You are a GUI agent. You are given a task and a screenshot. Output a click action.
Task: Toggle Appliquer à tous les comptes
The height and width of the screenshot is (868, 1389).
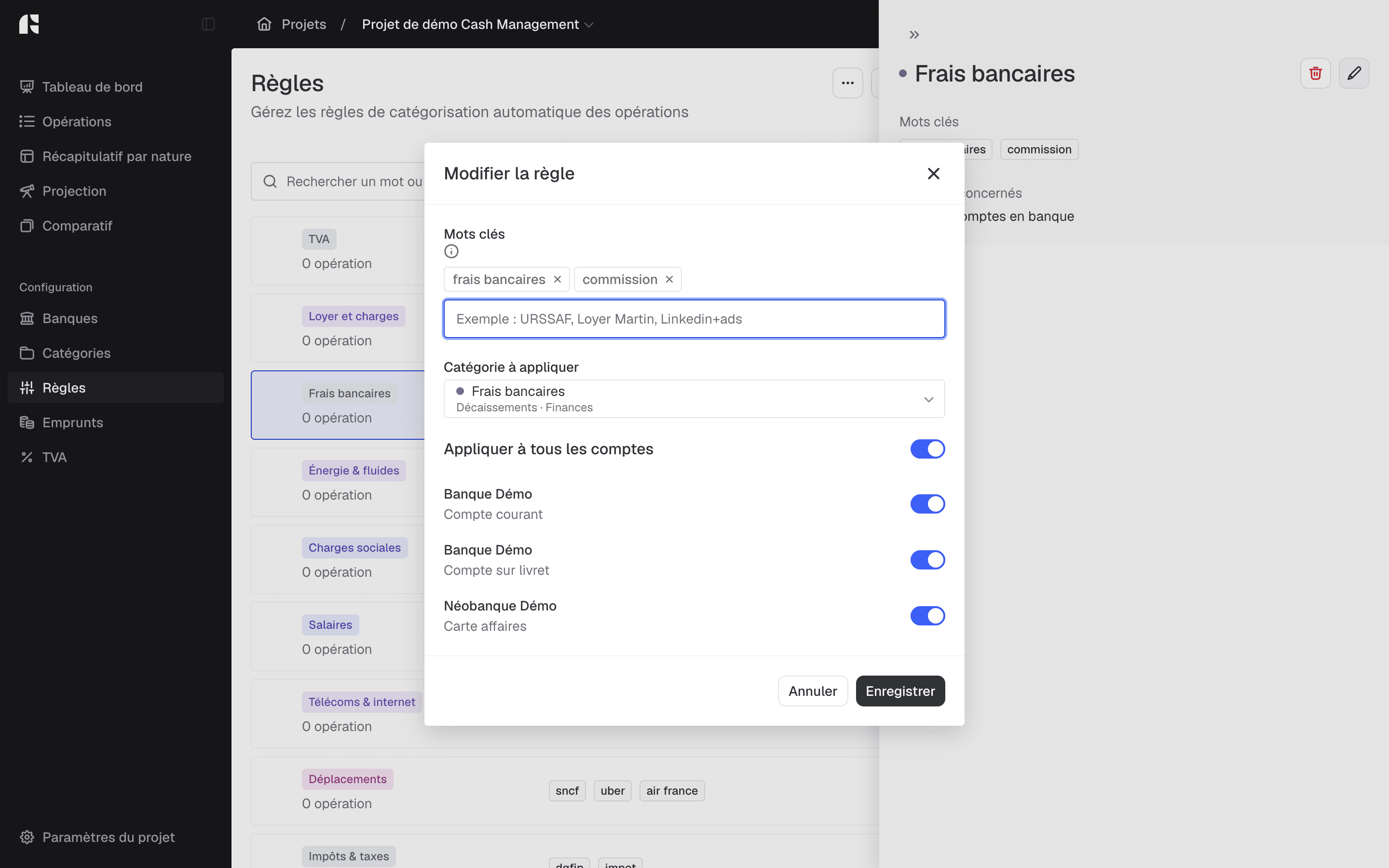[927, 449]
